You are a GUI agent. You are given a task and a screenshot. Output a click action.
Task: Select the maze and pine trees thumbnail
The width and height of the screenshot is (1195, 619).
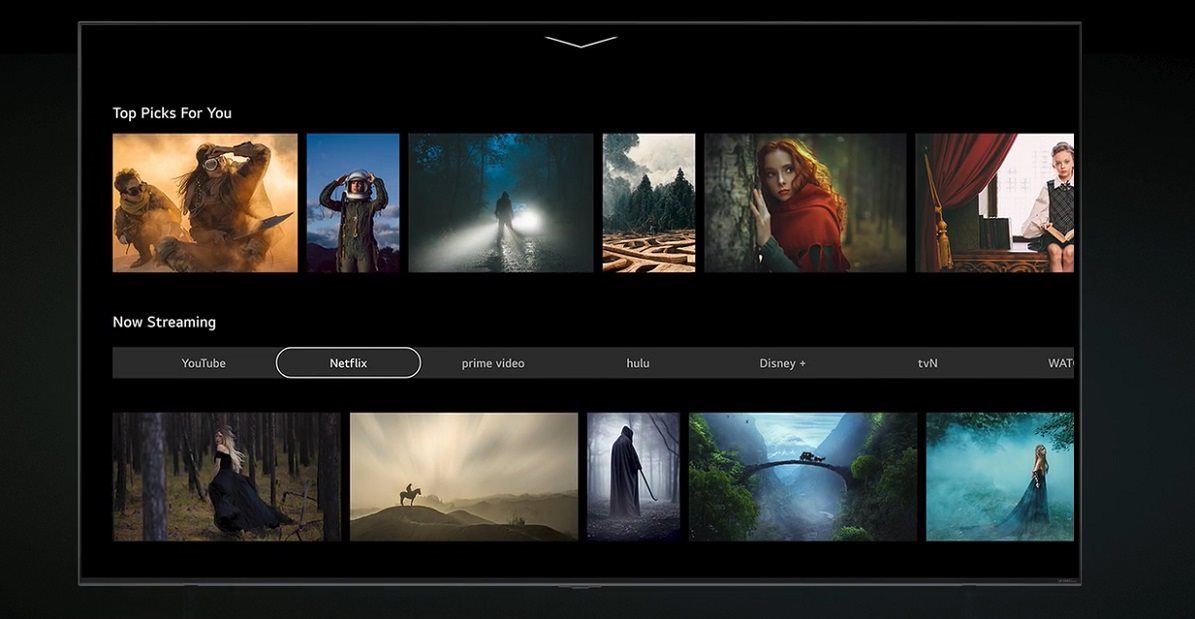point(649,203)
